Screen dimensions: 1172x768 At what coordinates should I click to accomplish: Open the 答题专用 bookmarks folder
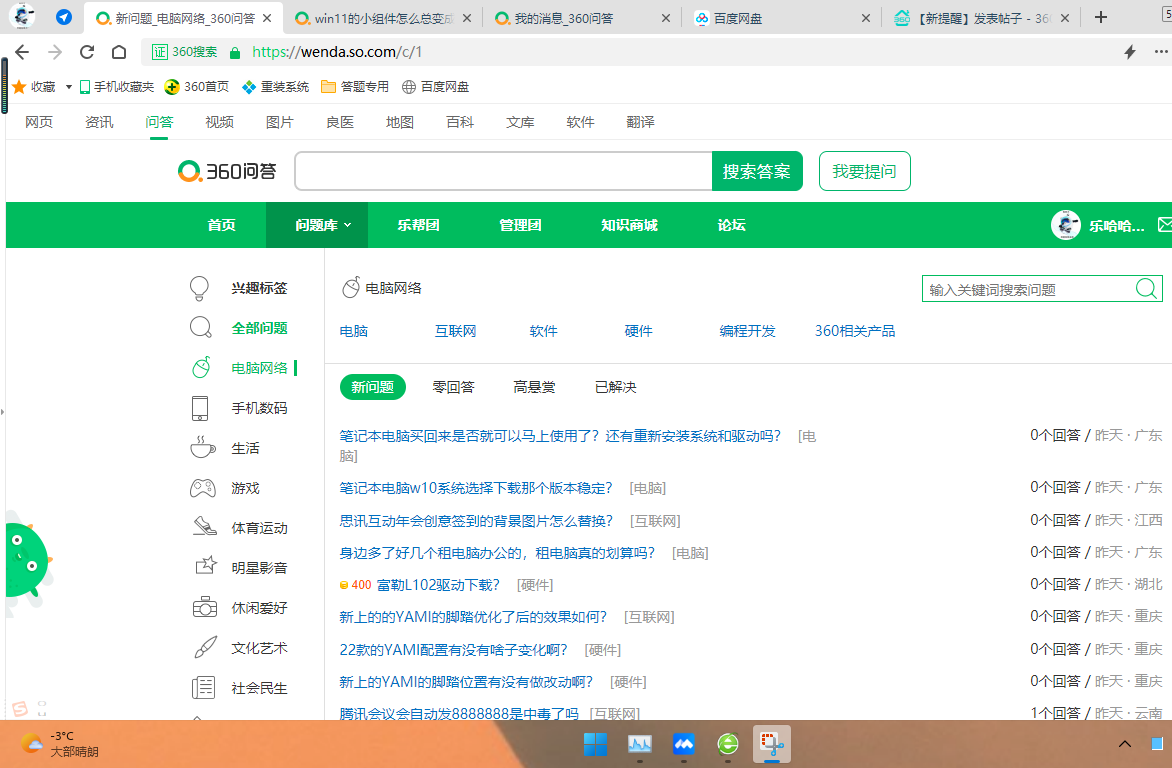pos(355,87)
